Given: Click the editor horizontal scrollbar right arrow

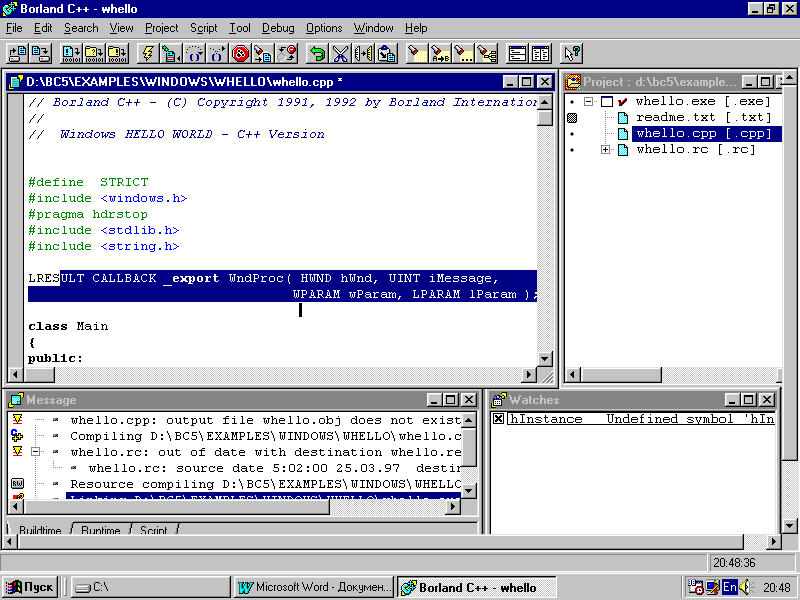Looking at the screenshot, I should click(x=529, y=374).
